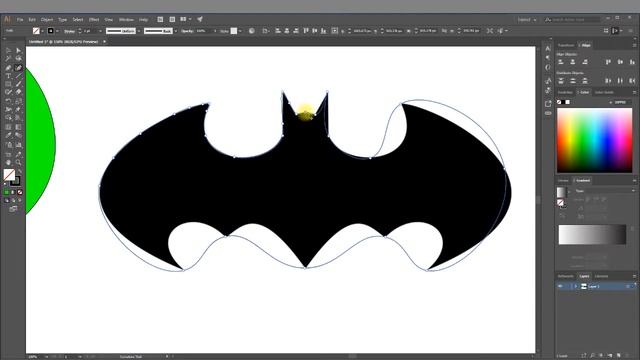Switch to the Libraries tab
640x360 pixels.
pos(601,276)
